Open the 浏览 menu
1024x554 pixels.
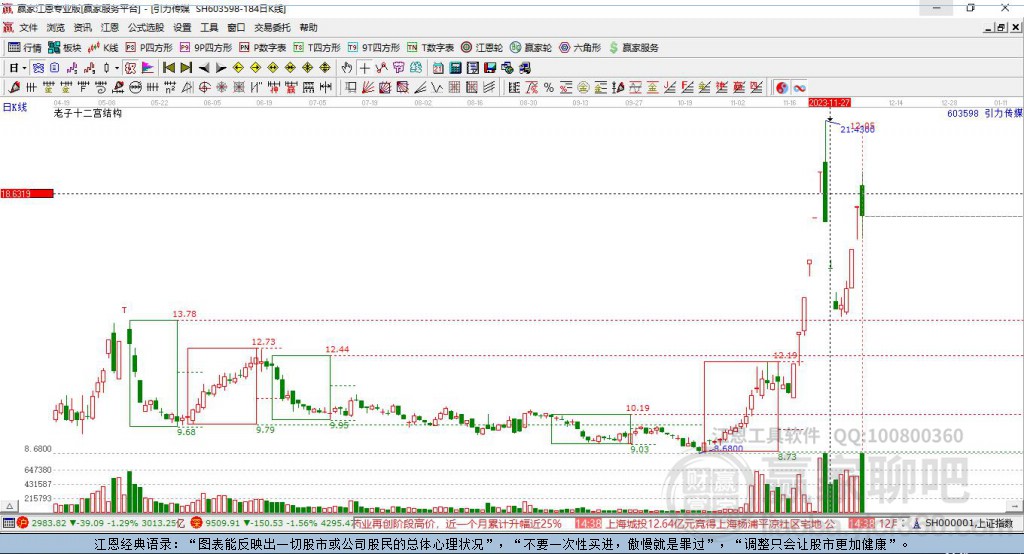[56, 27]
